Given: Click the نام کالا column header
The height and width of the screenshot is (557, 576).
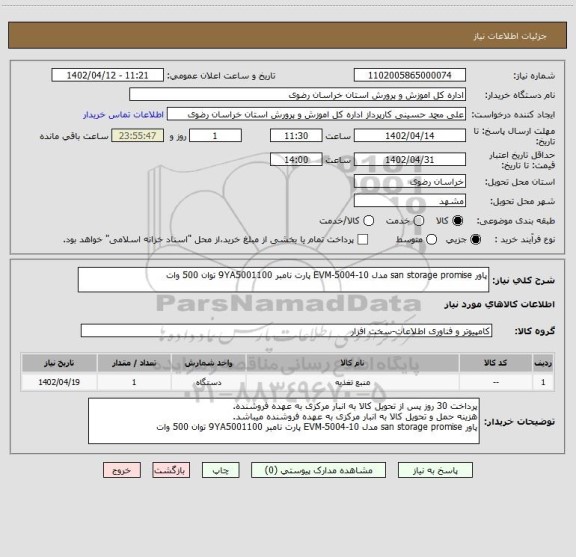Looking at the screenshot, I should point(353,363).
